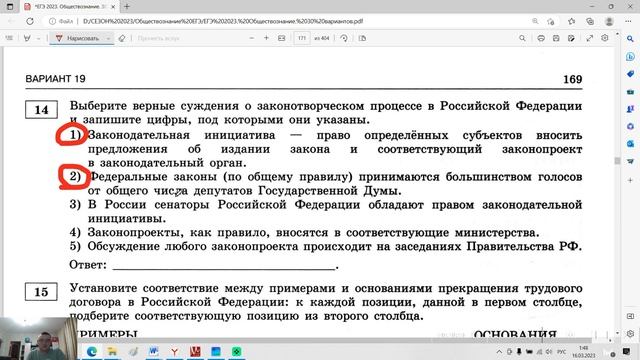This screenshot has height=360, width=640.
Task: Reload the page with refresh button
Action: coord(30,21)
